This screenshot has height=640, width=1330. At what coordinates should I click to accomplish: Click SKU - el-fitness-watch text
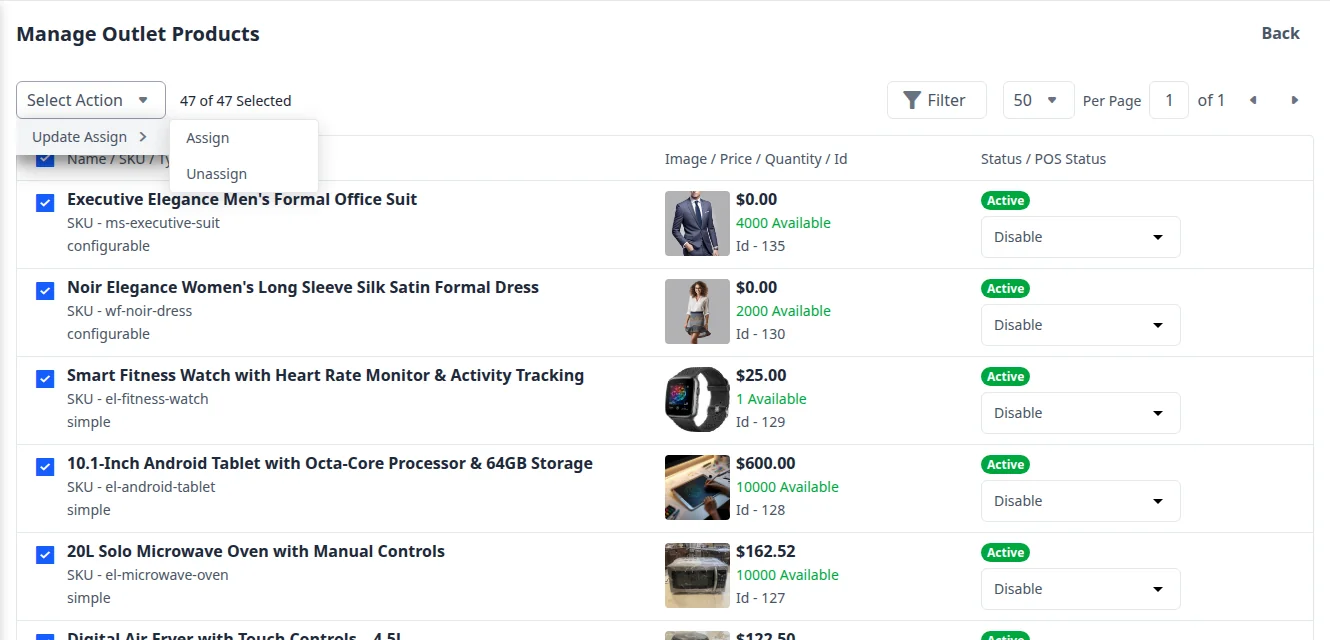138,399
